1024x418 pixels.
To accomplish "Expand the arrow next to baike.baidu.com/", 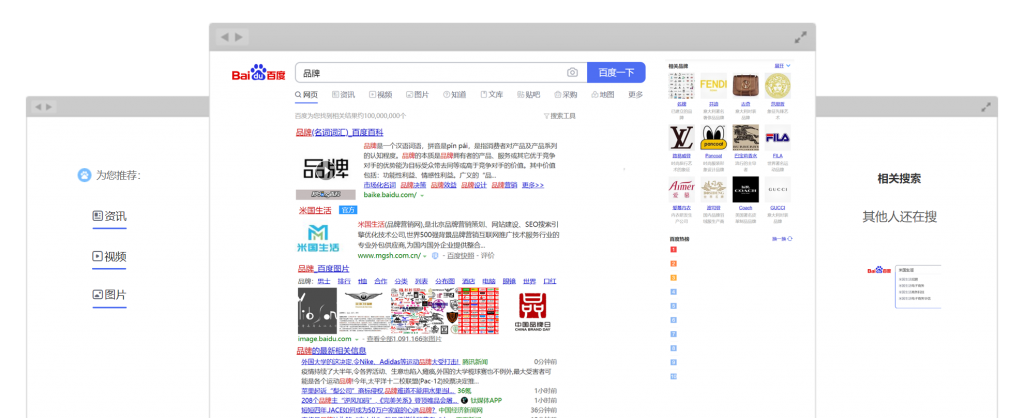I will (422, 195).
